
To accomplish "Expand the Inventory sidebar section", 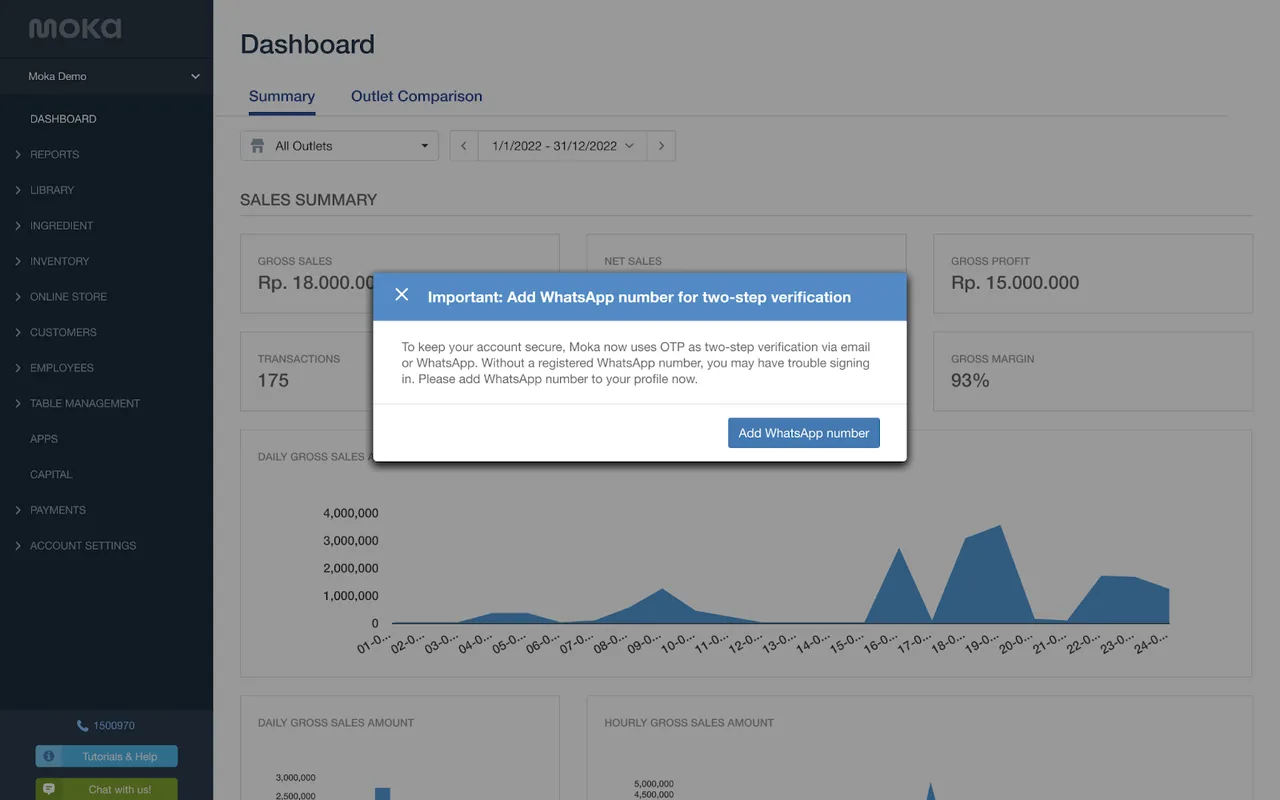I will tap(59, 261).
